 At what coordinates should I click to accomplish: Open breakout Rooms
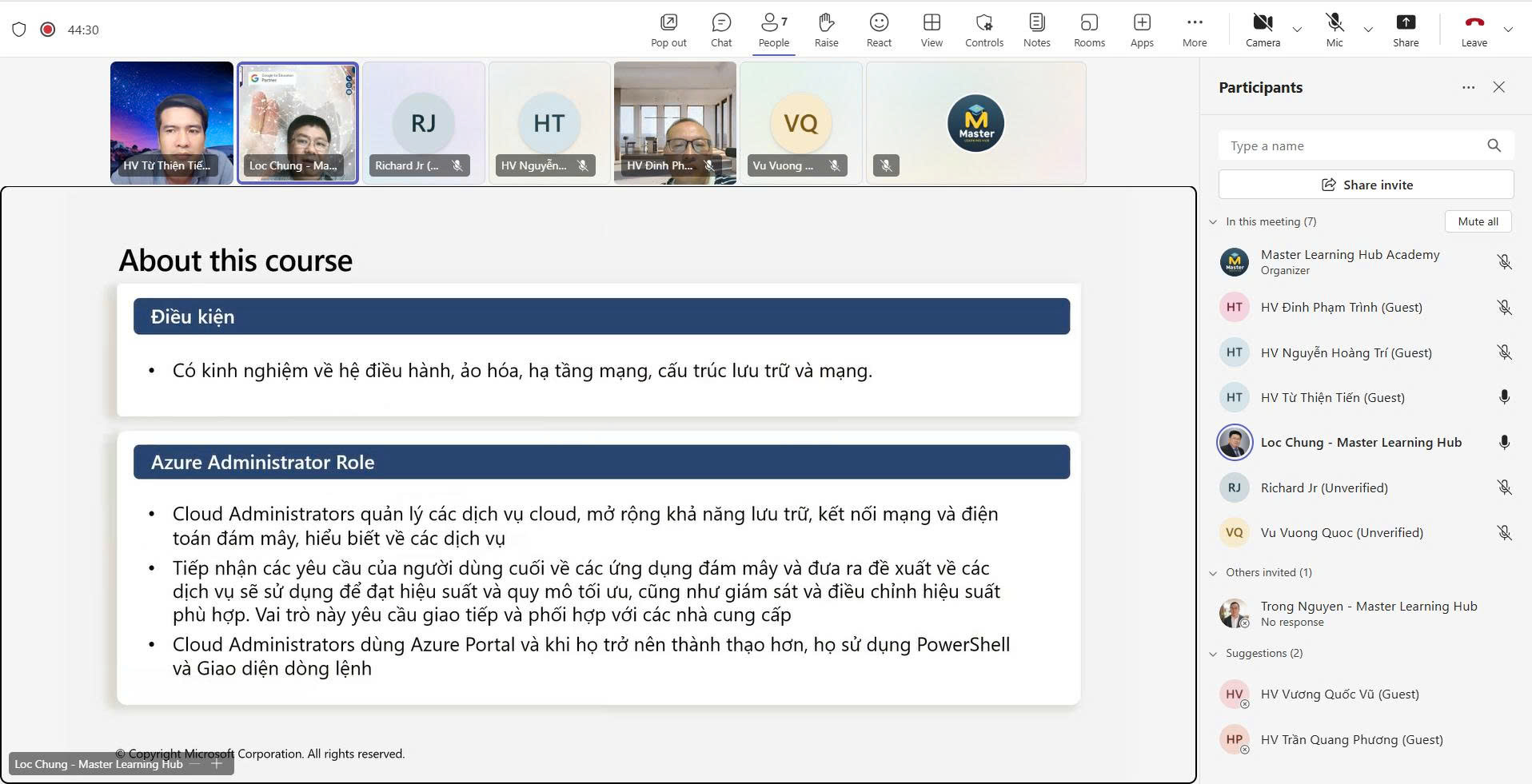coord(1089,30)
